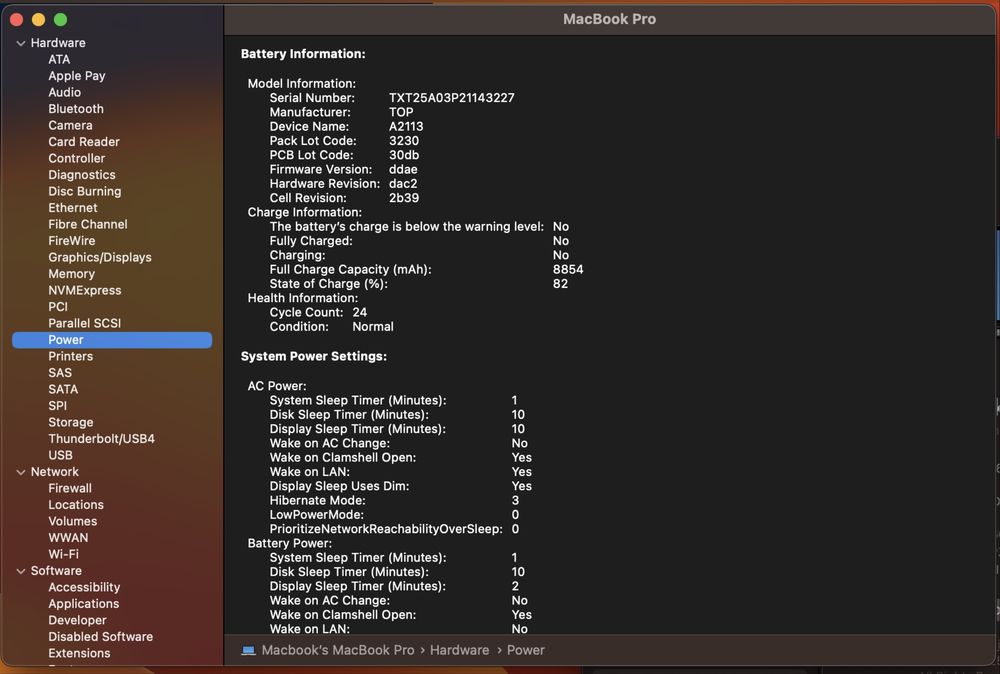1000x674 pixels.
Task: Select Diagnostics in the sidebar
Action: click(x=82, y=175)
